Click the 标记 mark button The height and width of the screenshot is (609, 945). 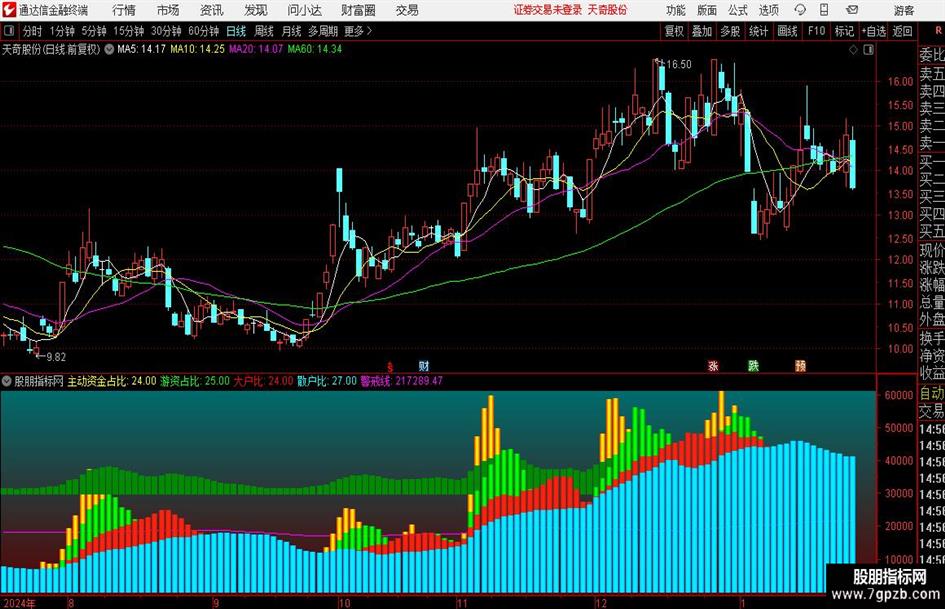click(x=844, y=31)
